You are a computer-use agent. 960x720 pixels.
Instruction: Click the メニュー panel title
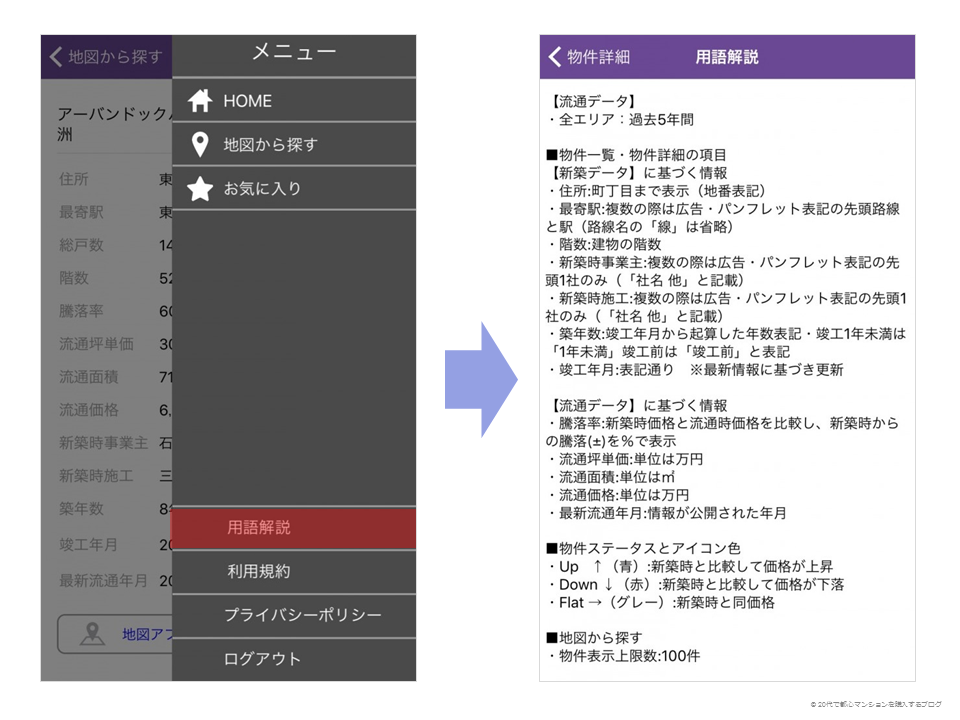pyautogui.click(x=293, y=52)
